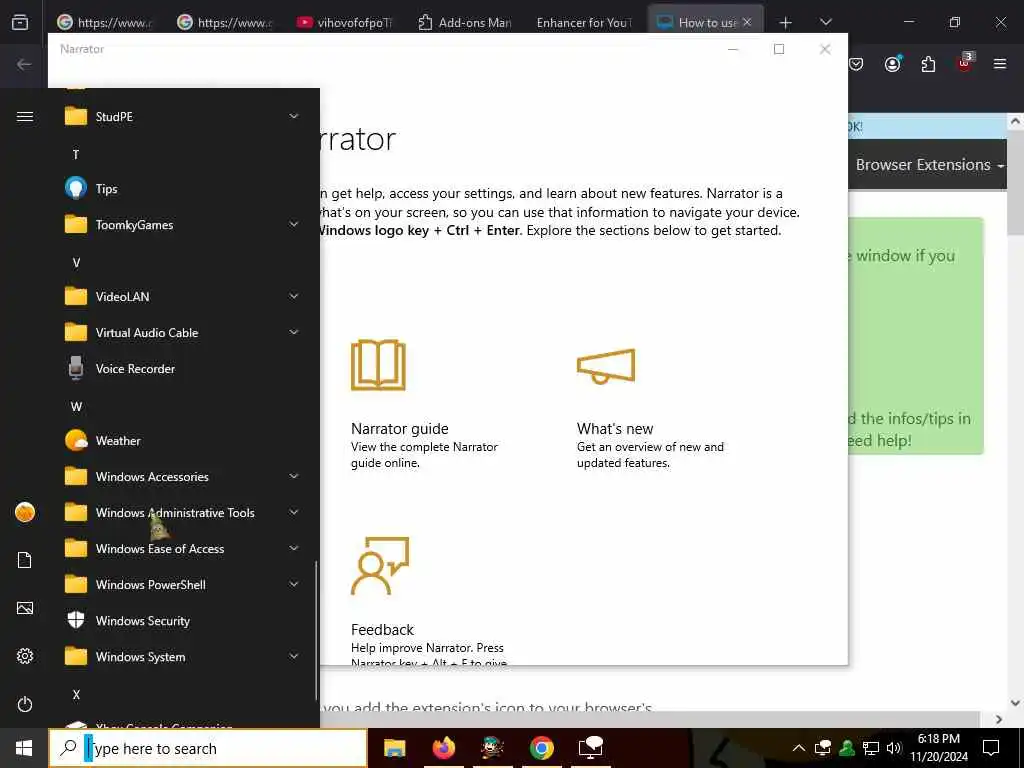The width and height of the screenshot is (1024, 768).
Task: Show hidden system tray icons
Action: point(798,748)
